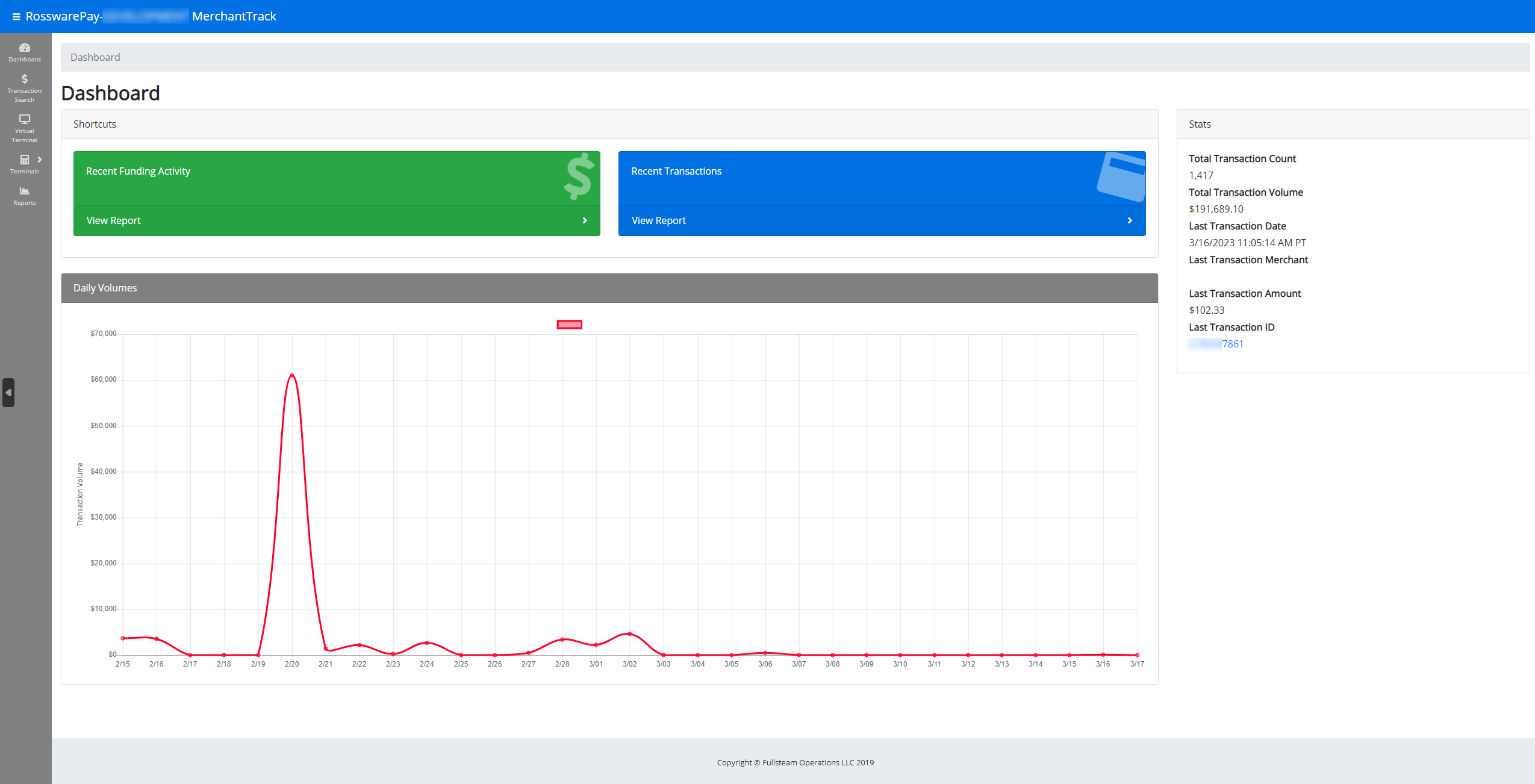Click the Terminals calculator icon in sidebar
This screenshot has width=1535, height=784.
24,159
